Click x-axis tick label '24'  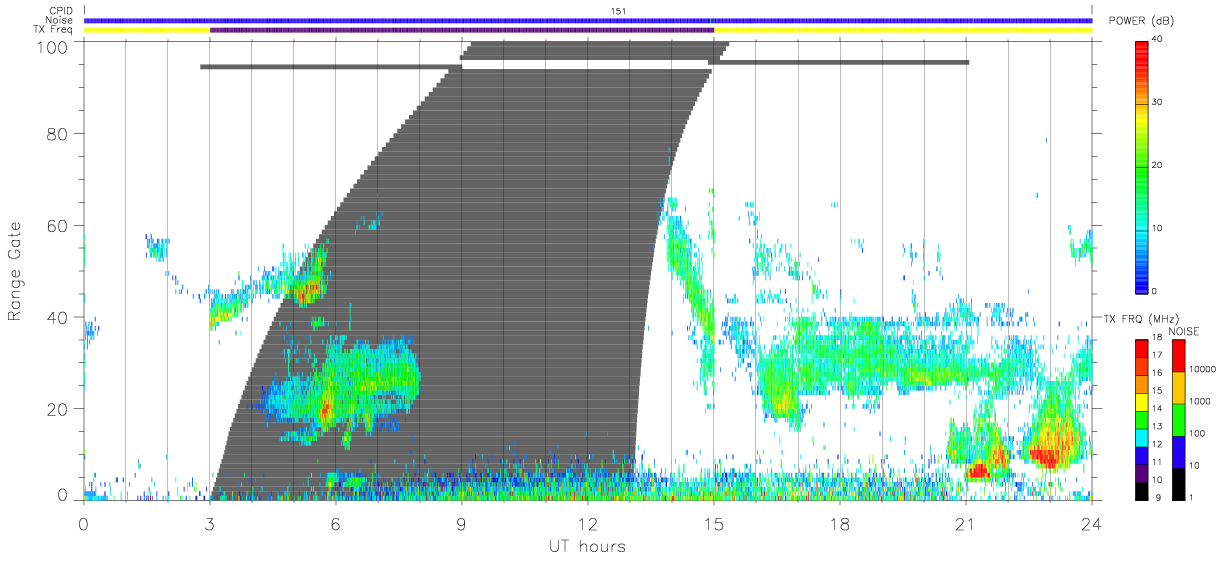click(1091, 522)
